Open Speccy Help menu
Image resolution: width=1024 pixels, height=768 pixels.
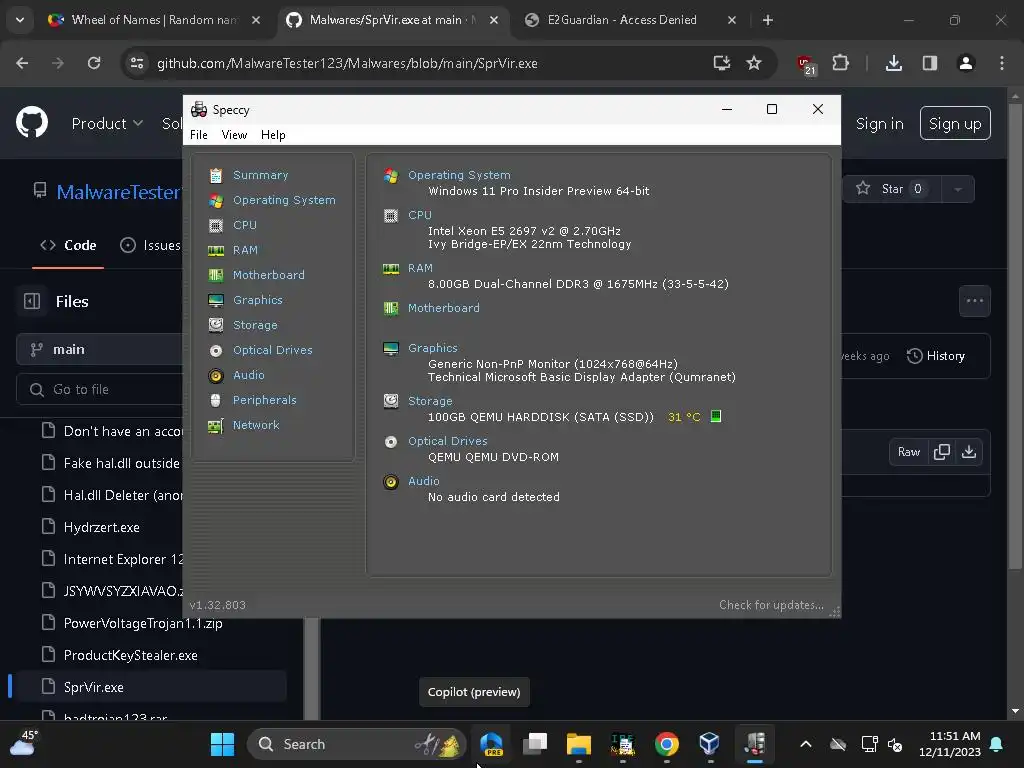[x=273, y=135]
